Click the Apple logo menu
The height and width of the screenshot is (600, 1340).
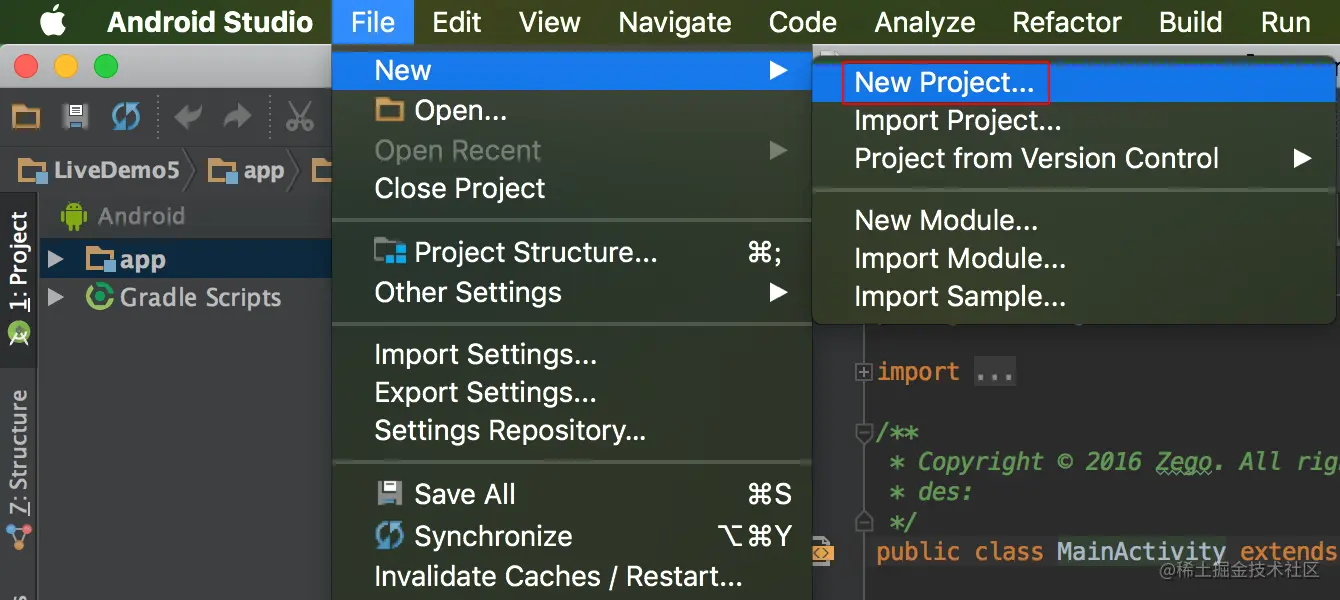[52, 21]
